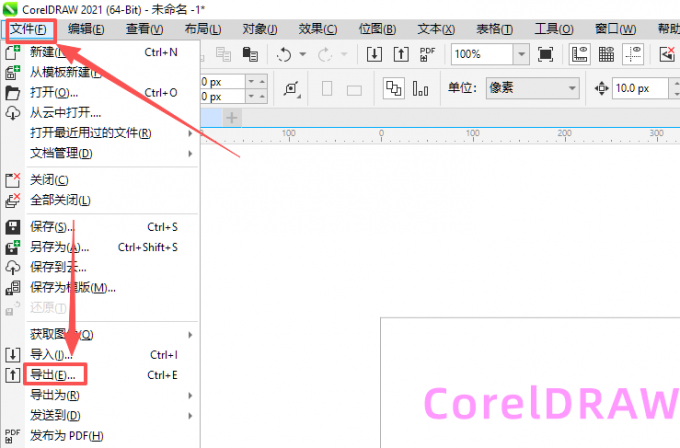
Task: Choose 全部关闭(L) menu entry
Action: pyautogui.click(x=102, y=200)
